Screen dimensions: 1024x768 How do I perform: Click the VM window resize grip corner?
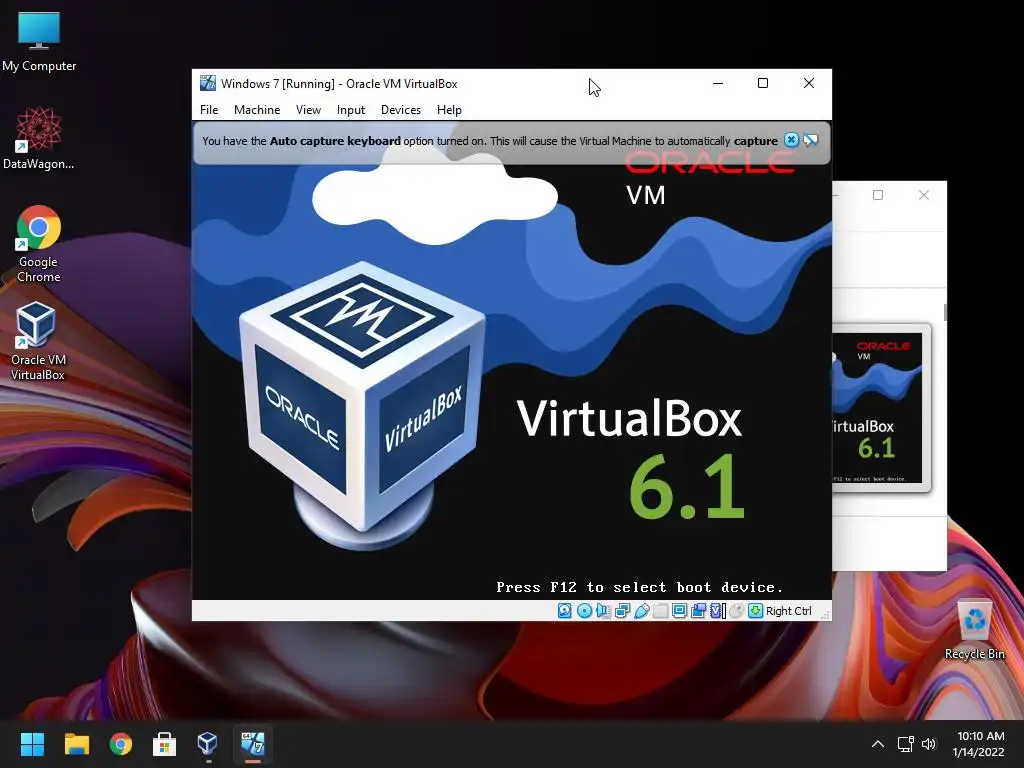click(x=826, y=614)
